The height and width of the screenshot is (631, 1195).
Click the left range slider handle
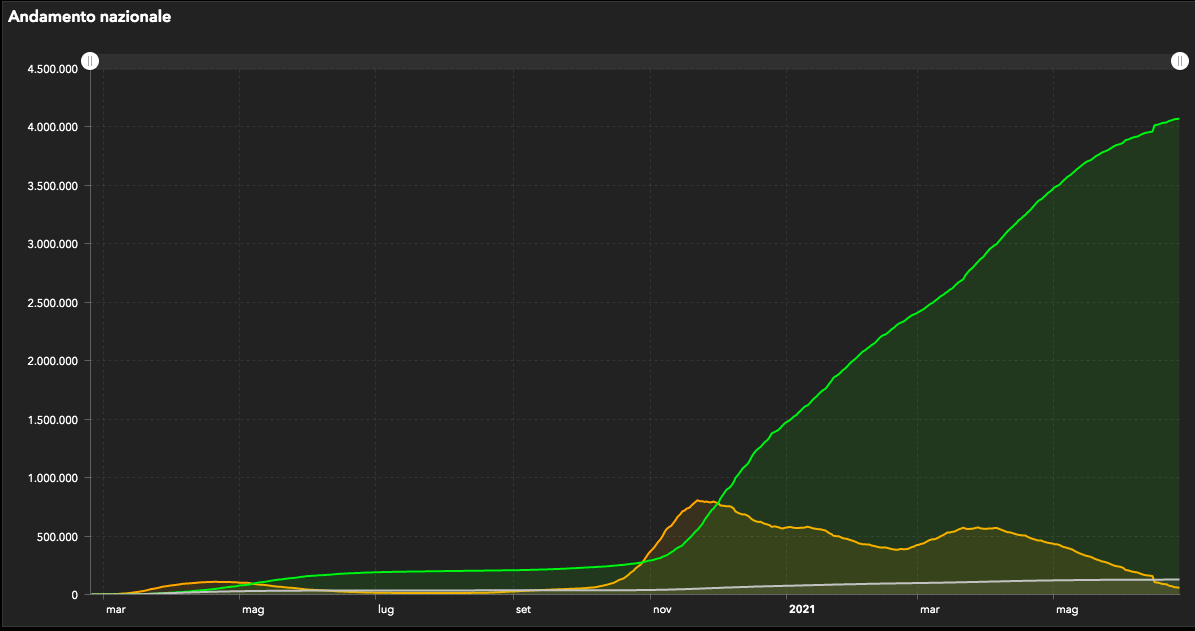[x=90, y=62]
